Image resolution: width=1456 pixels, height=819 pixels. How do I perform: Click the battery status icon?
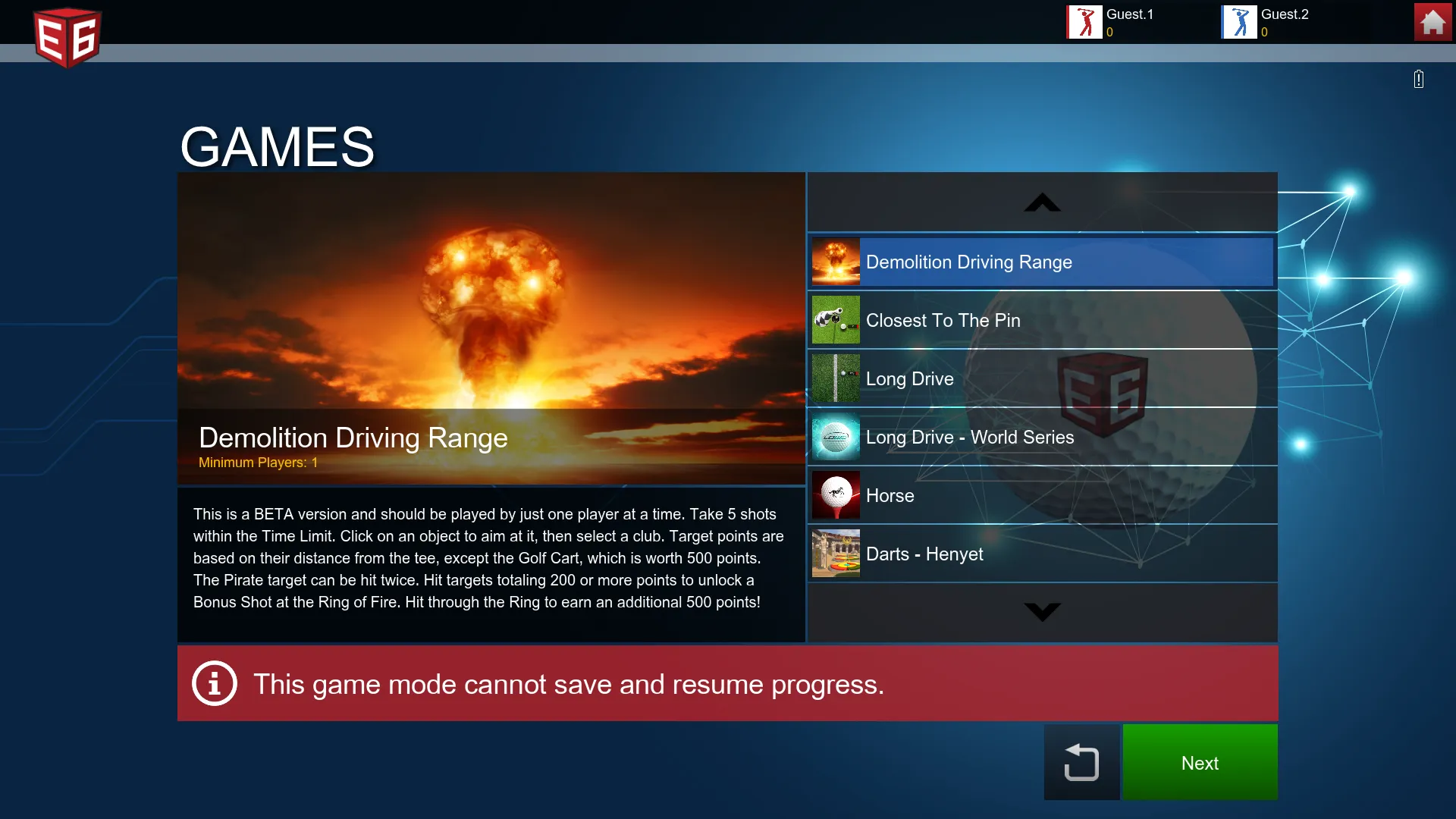pyautogui.click(x=1418, y=79)
